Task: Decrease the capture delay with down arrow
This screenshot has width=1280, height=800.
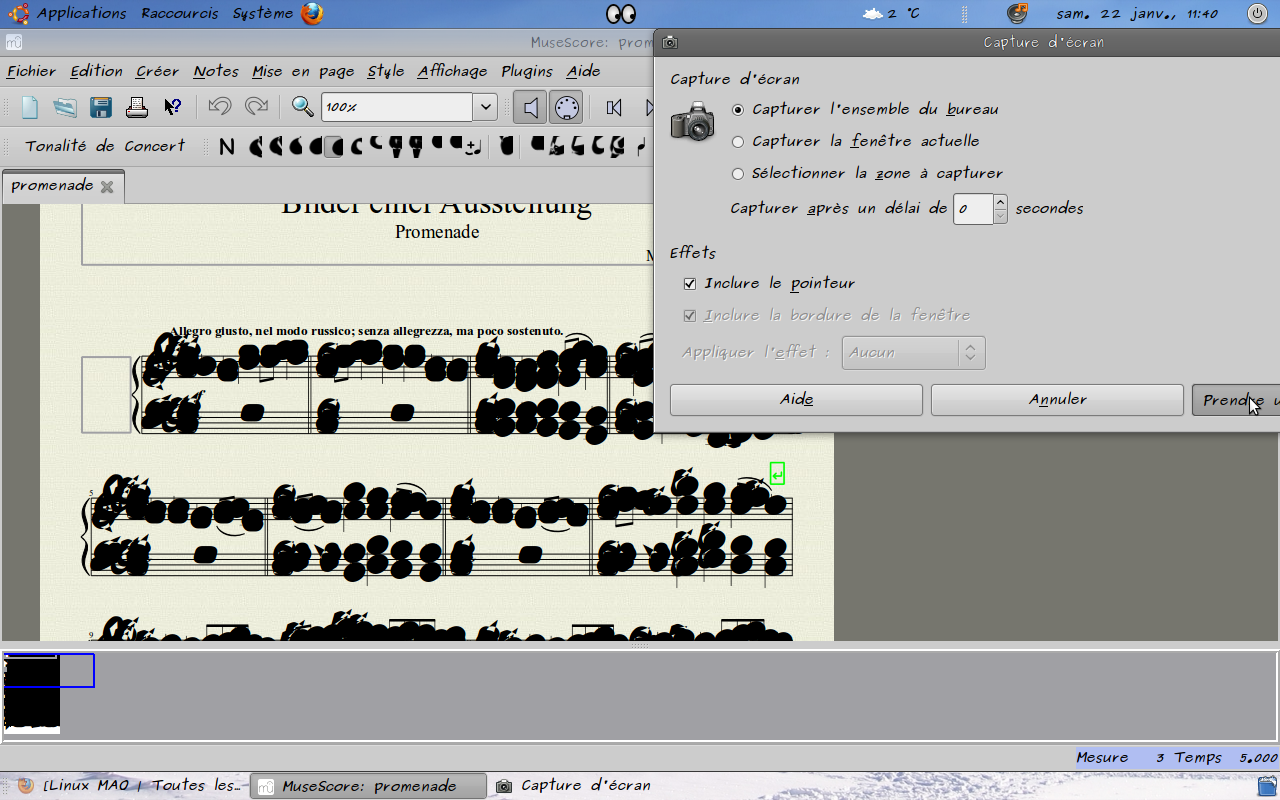Action: pos(1000,216)
